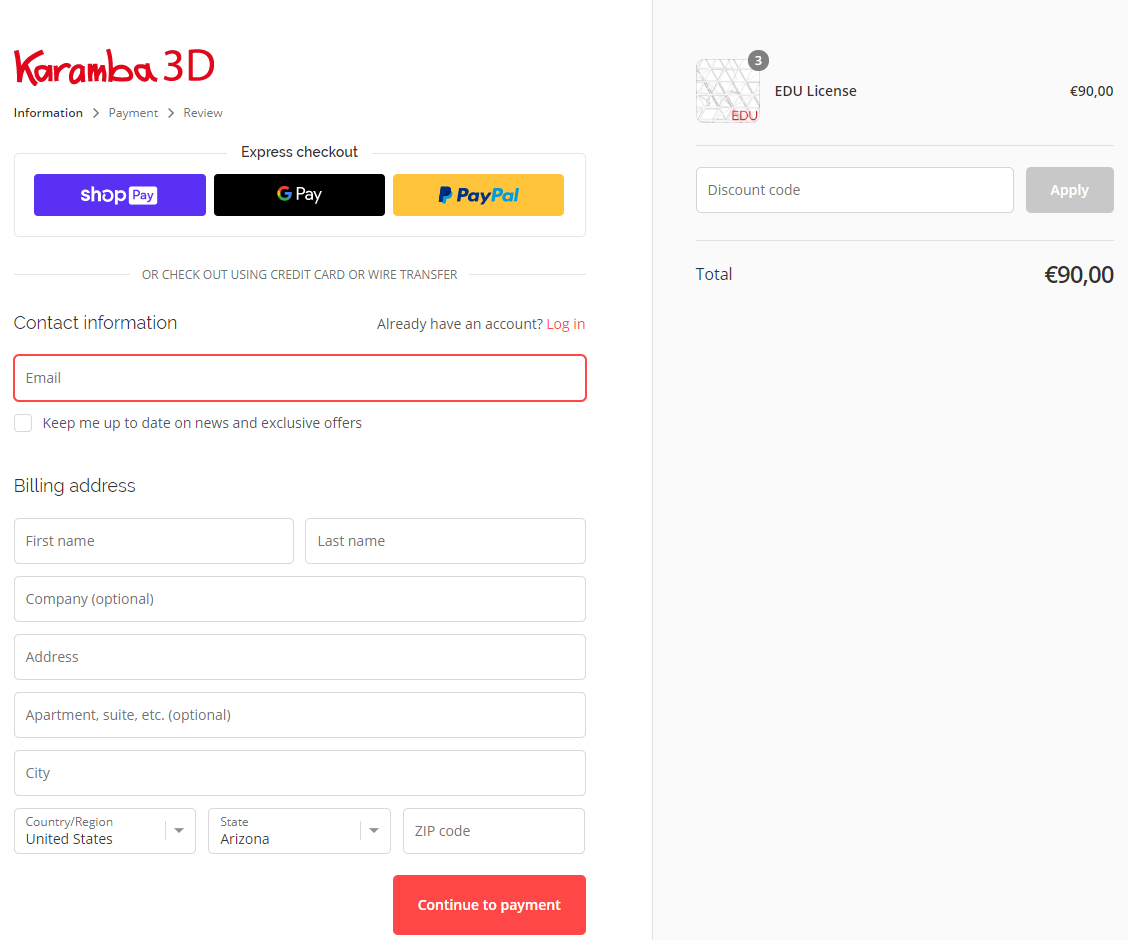
Task: Focus the First name field
Action: point(154,541)
